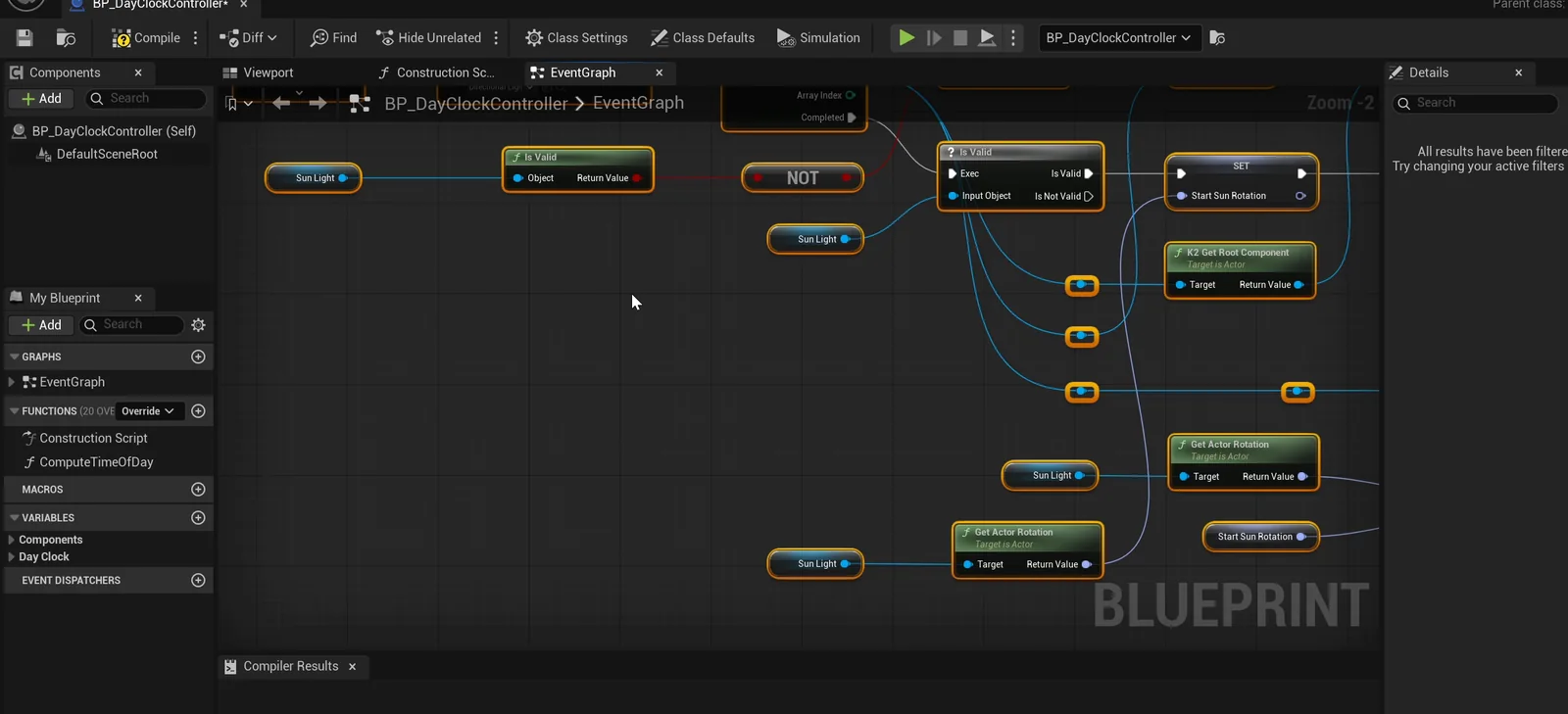
Task: Toggle Simulation mode
Action: 818,38
